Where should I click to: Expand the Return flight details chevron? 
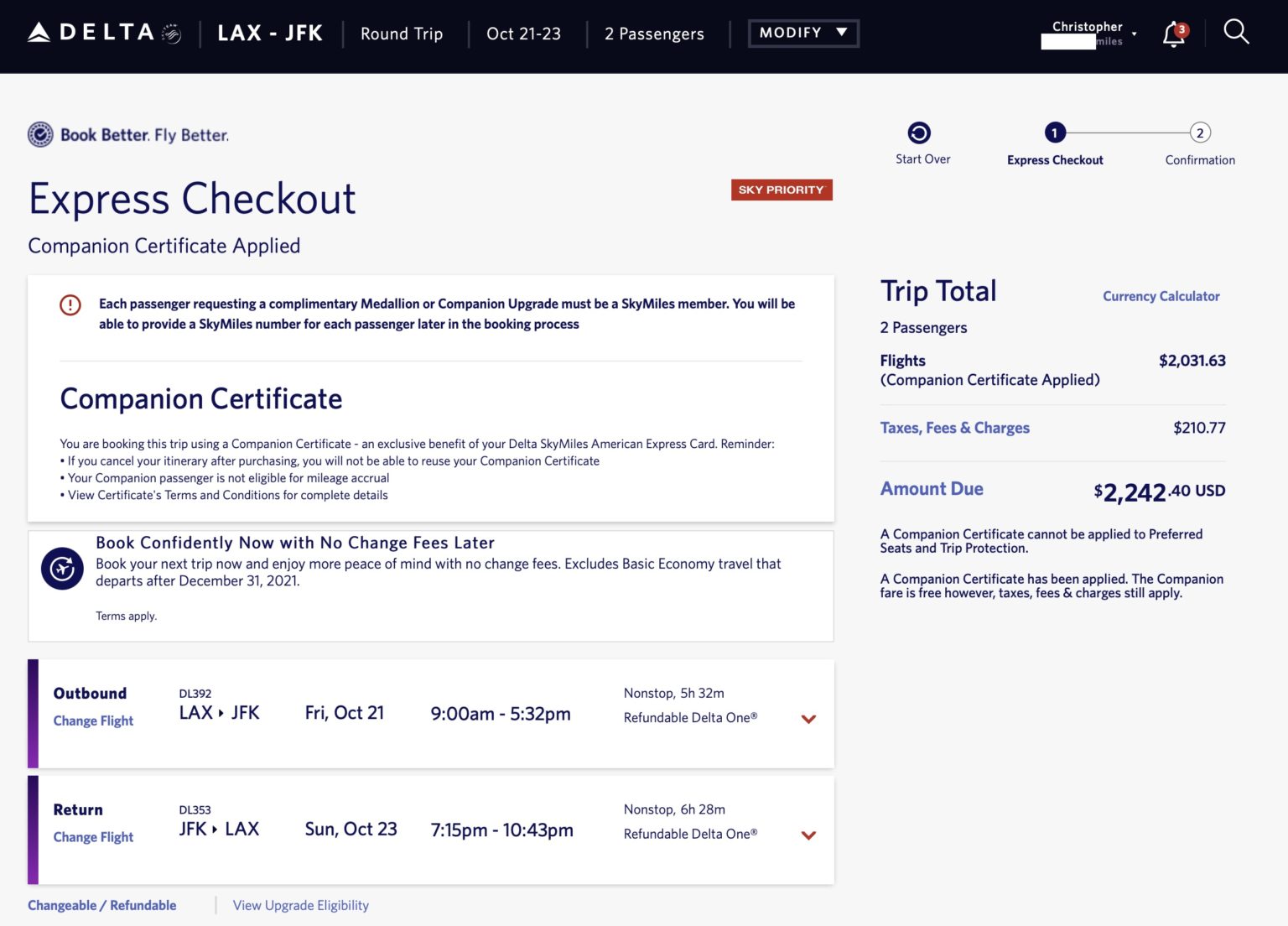(808, 835)
